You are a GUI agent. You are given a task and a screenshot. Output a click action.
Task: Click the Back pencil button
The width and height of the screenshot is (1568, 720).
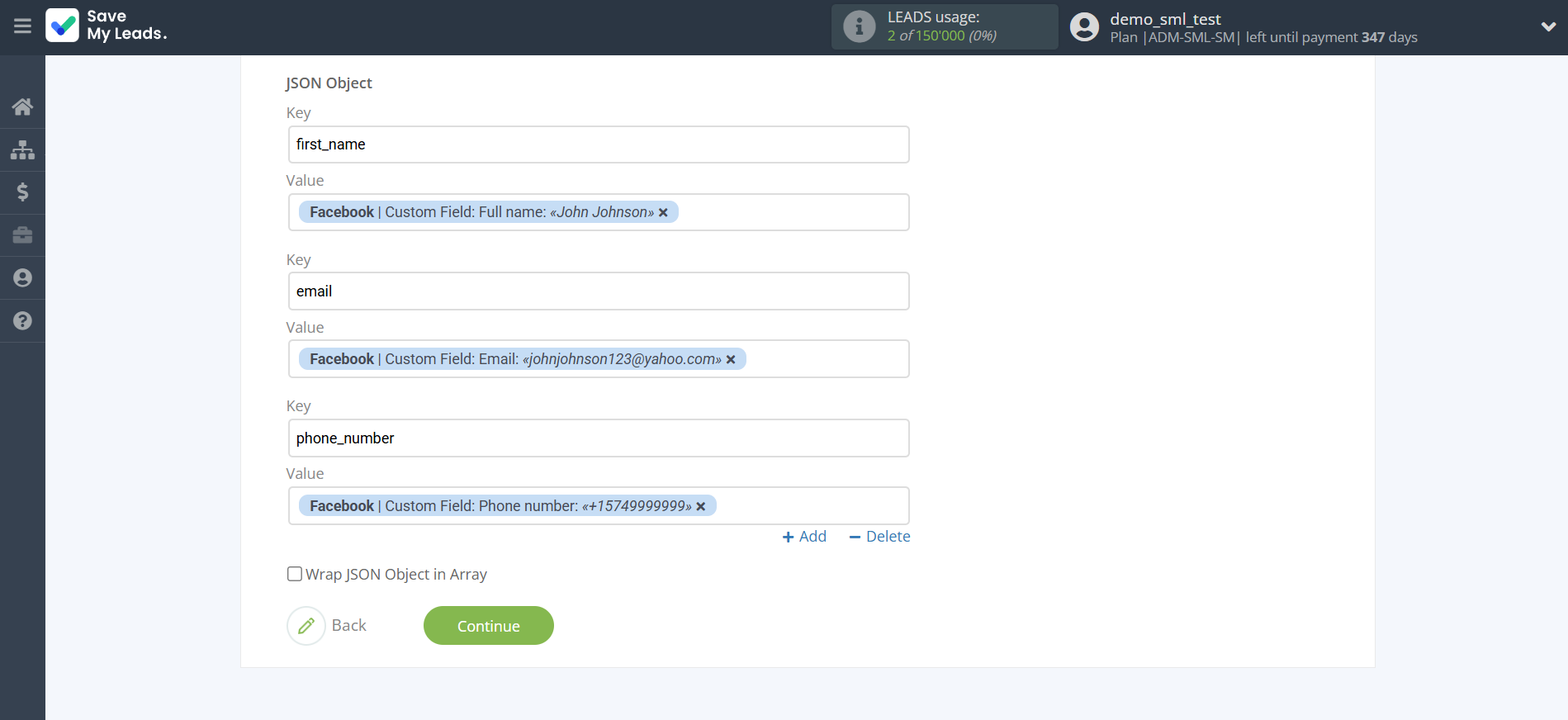[x=306, y=626]
